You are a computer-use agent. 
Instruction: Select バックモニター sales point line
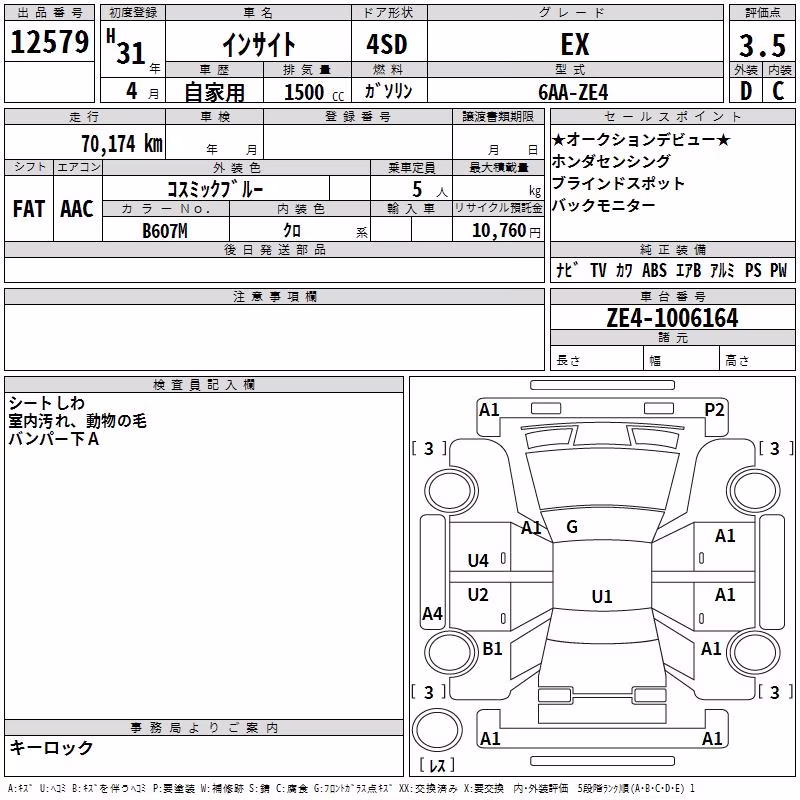[x=604, y=205]
